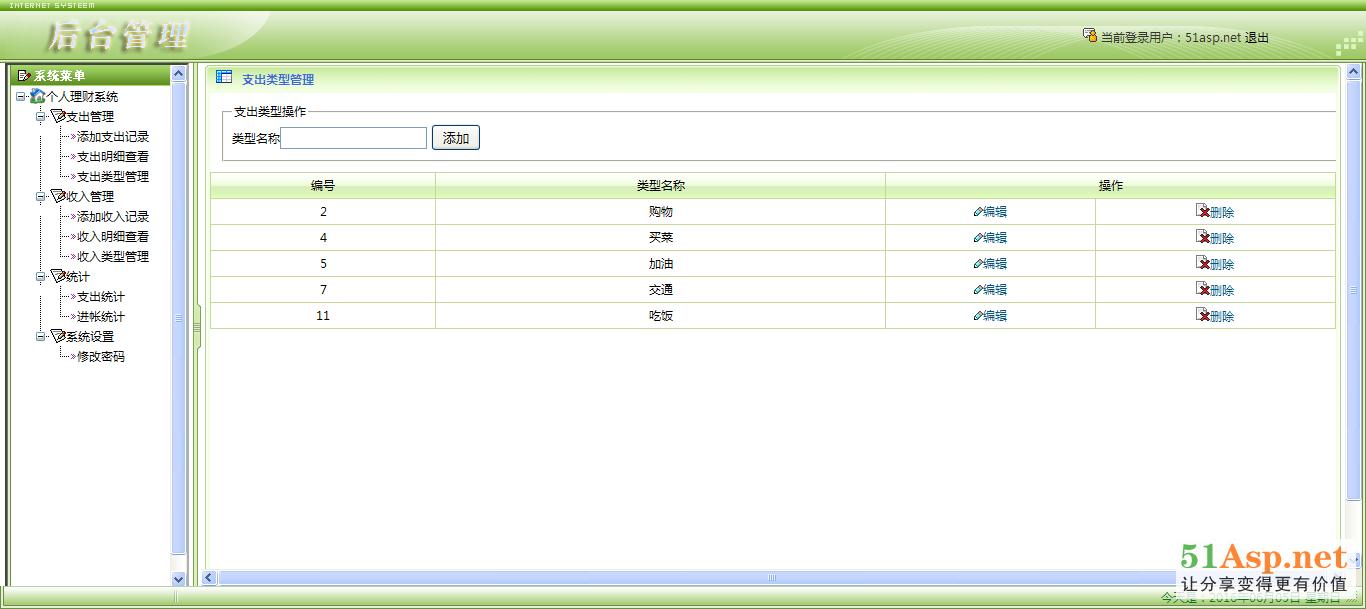1366x609 pixels.
Task: Click the delete icon for 买菜 row
Action: (1202, 237)
